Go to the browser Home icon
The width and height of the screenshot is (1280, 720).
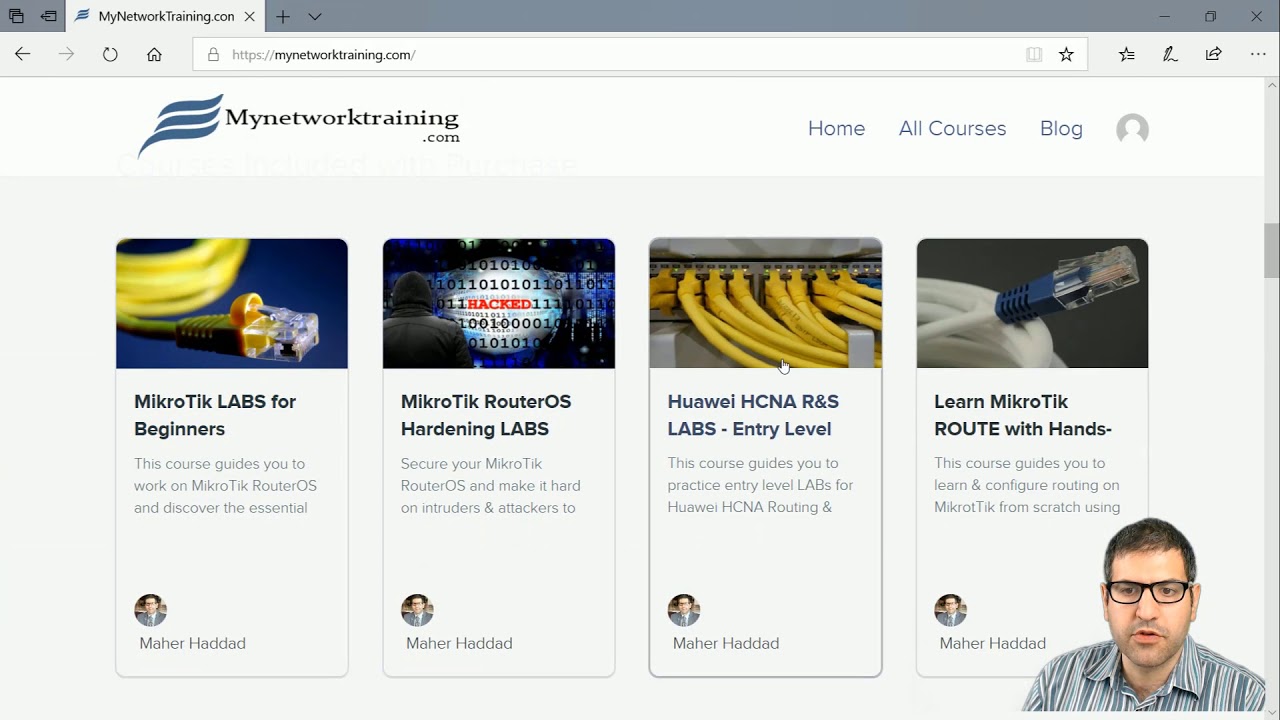point(154,54)
